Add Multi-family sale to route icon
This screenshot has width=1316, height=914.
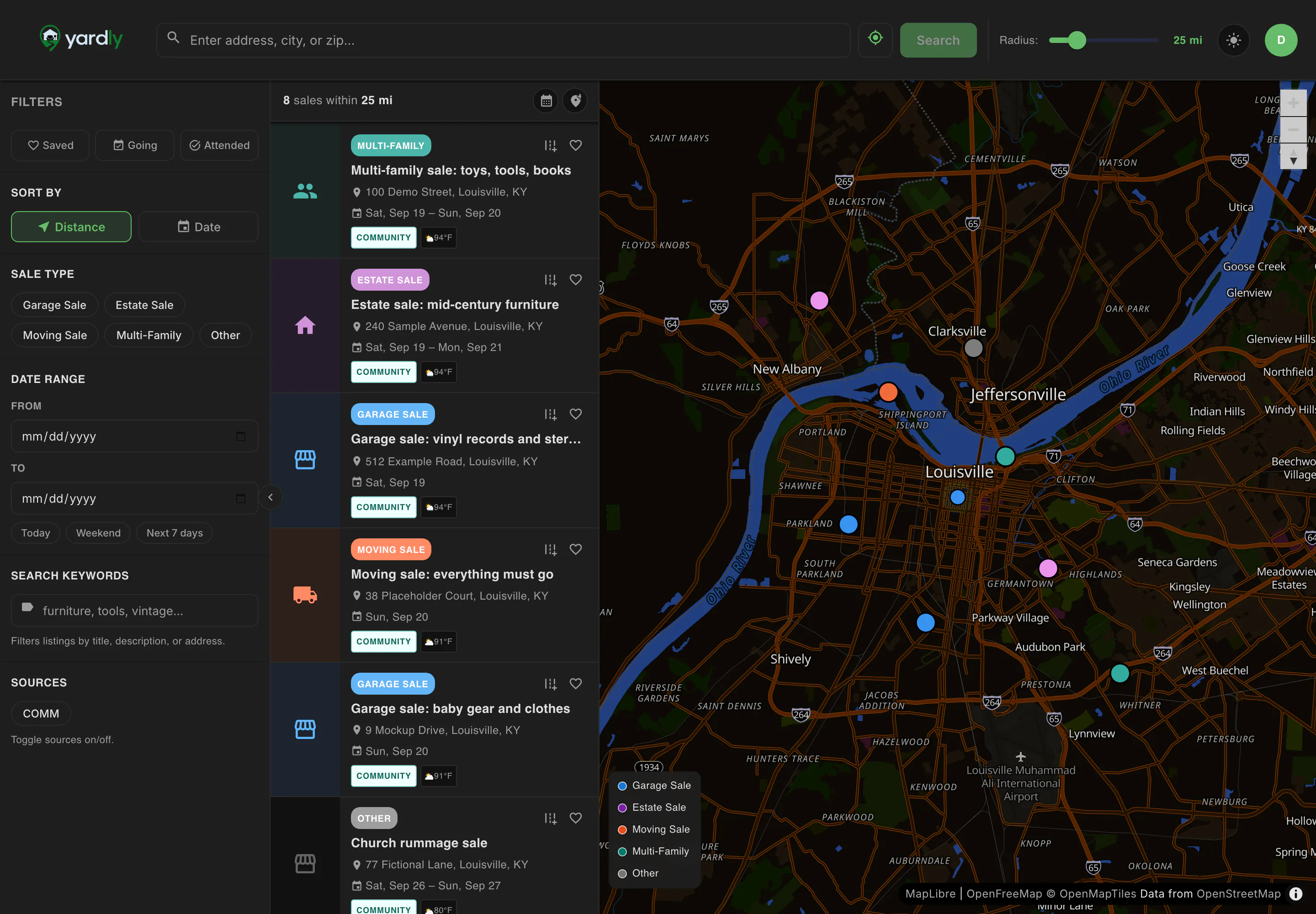pos(550,145)
